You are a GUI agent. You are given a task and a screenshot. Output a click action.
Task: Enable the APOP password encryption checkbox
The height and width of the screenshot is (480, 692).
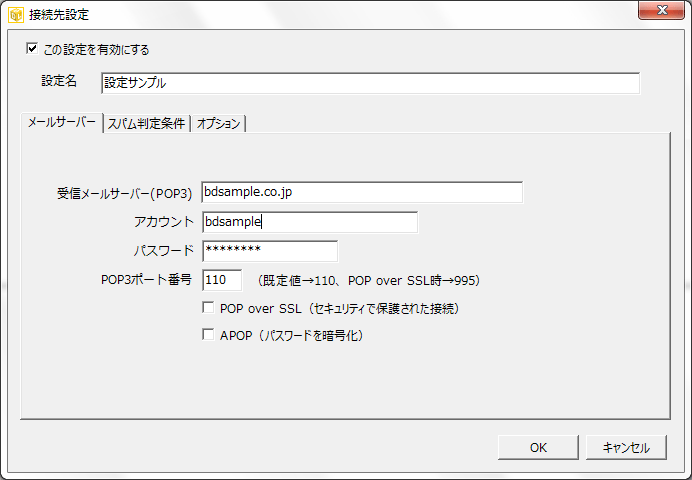click(x=208, y=334)
